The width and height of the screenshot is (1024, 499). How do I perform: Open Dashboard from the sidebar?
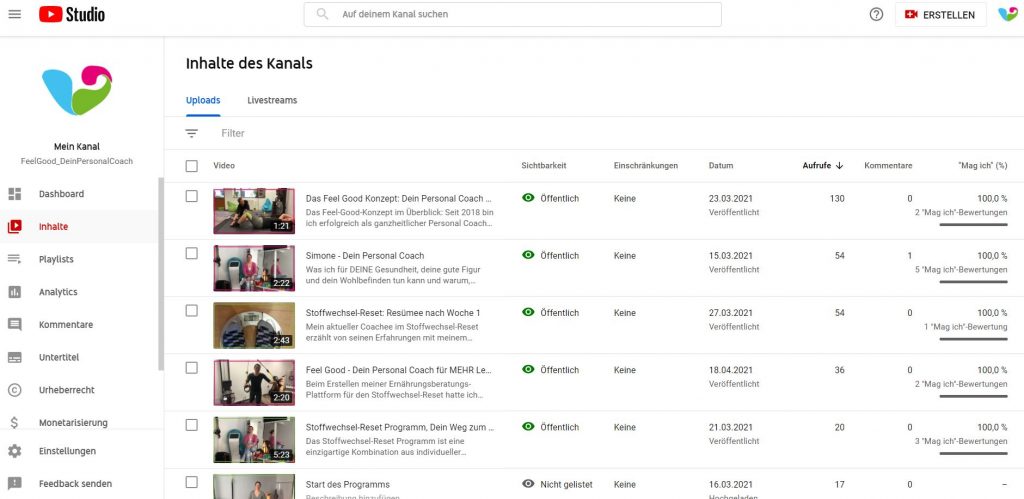tap(61, 194)
